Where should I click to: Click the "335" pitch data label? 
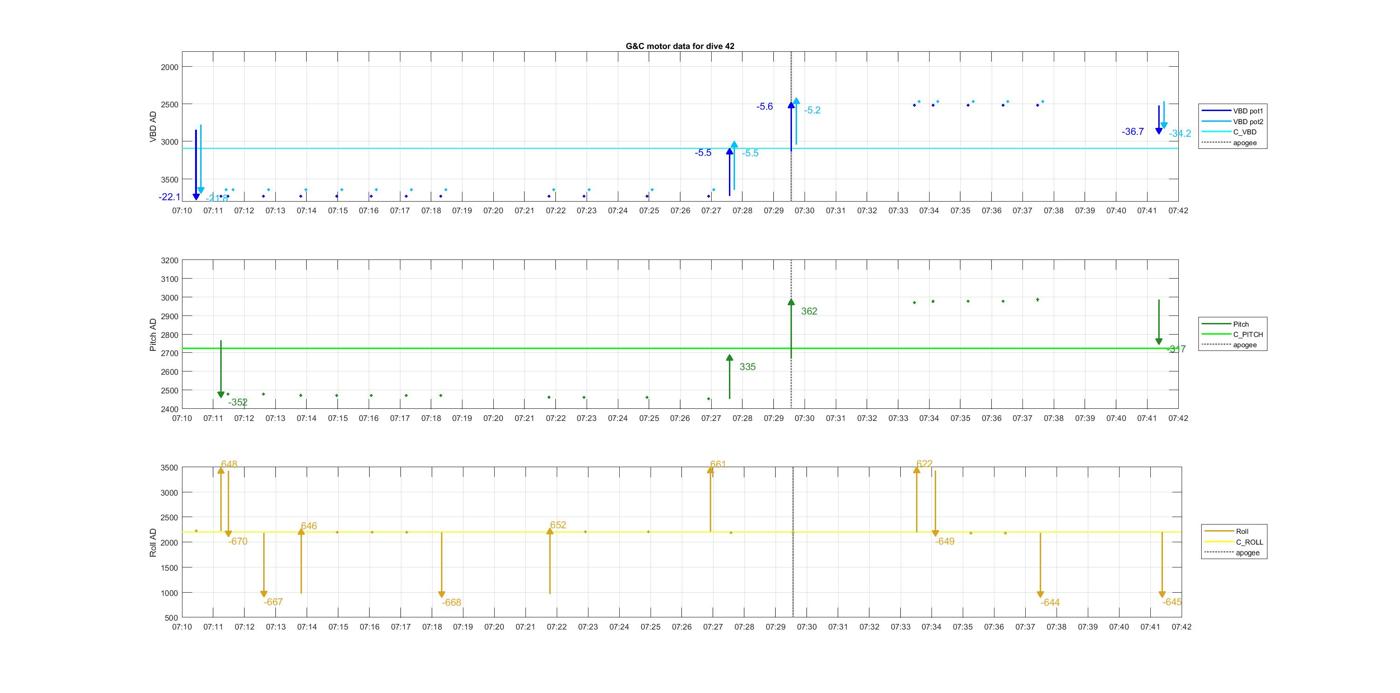click(x=747, y=367)
